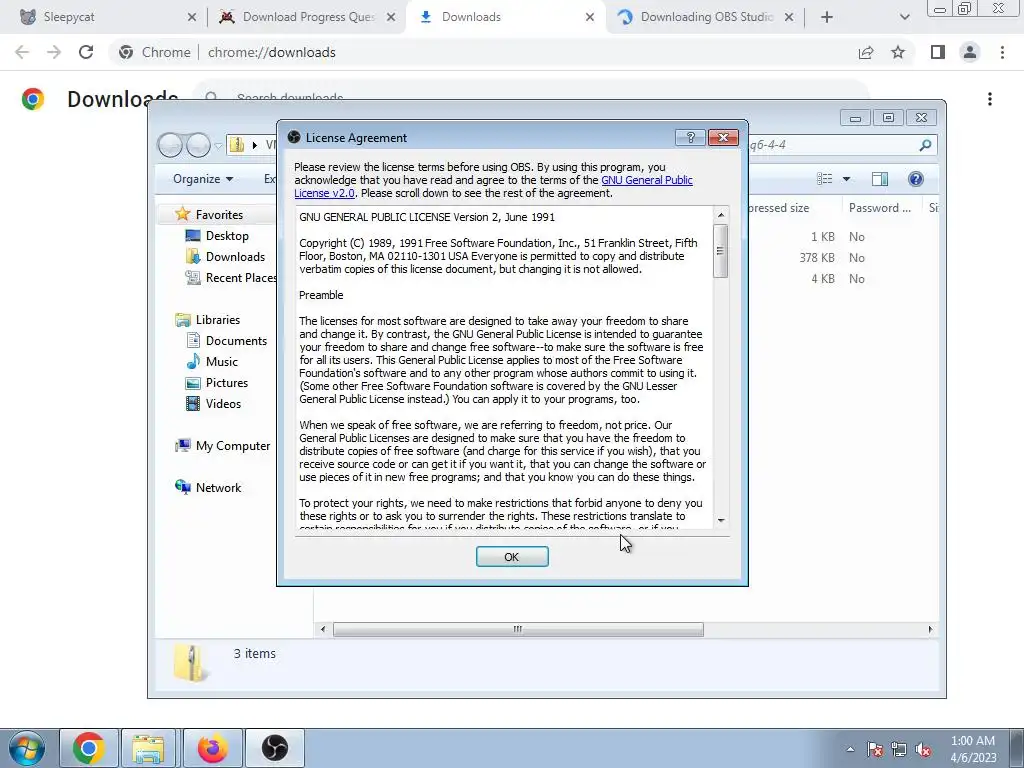The height and width of the screenshot is (768, 1024).
Task: Open the Organize menu in Explorer window
Action: tap(202, 178)
